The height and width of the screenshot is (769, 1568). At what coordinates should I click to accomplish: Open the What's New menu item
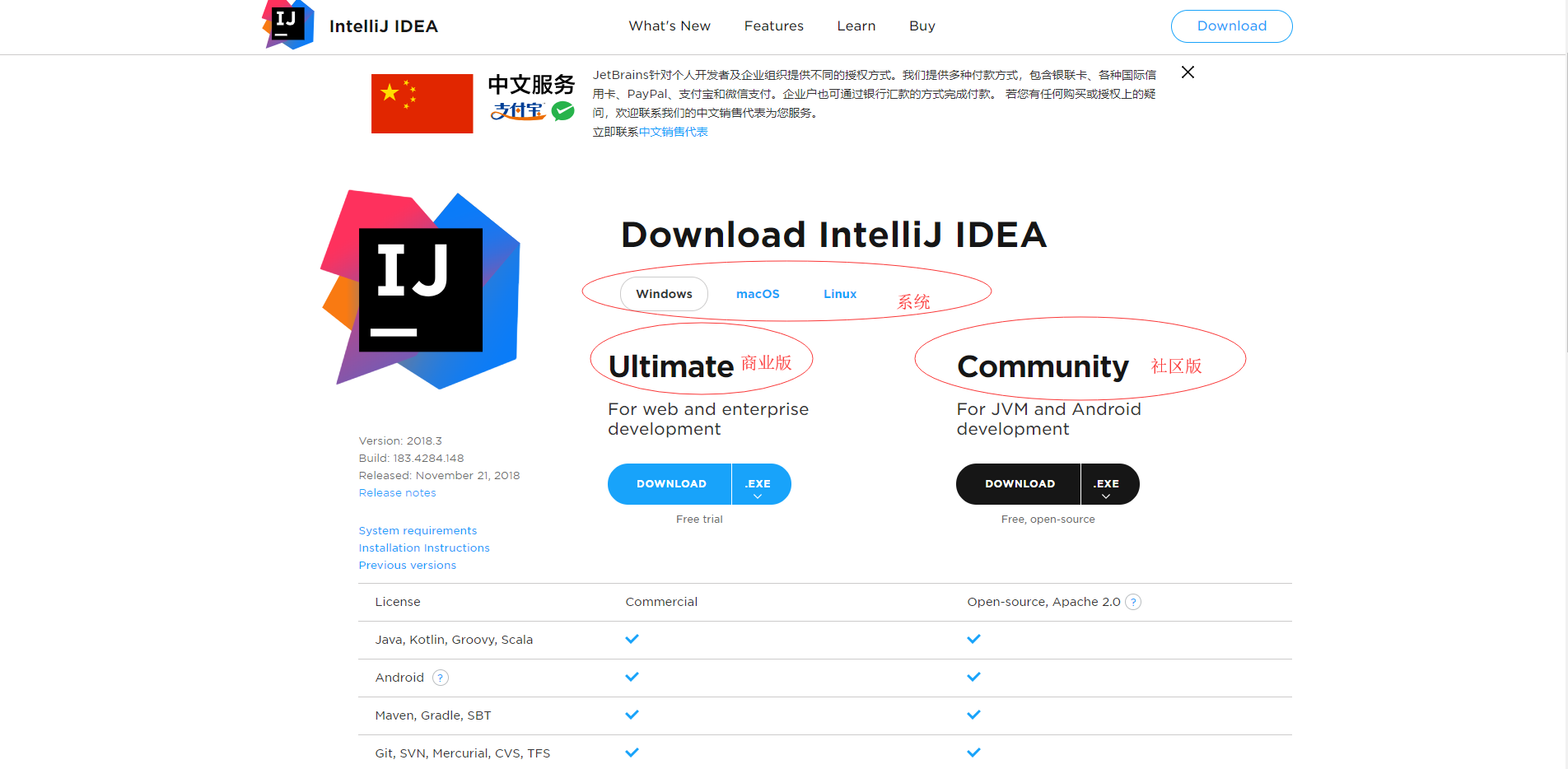670,26
